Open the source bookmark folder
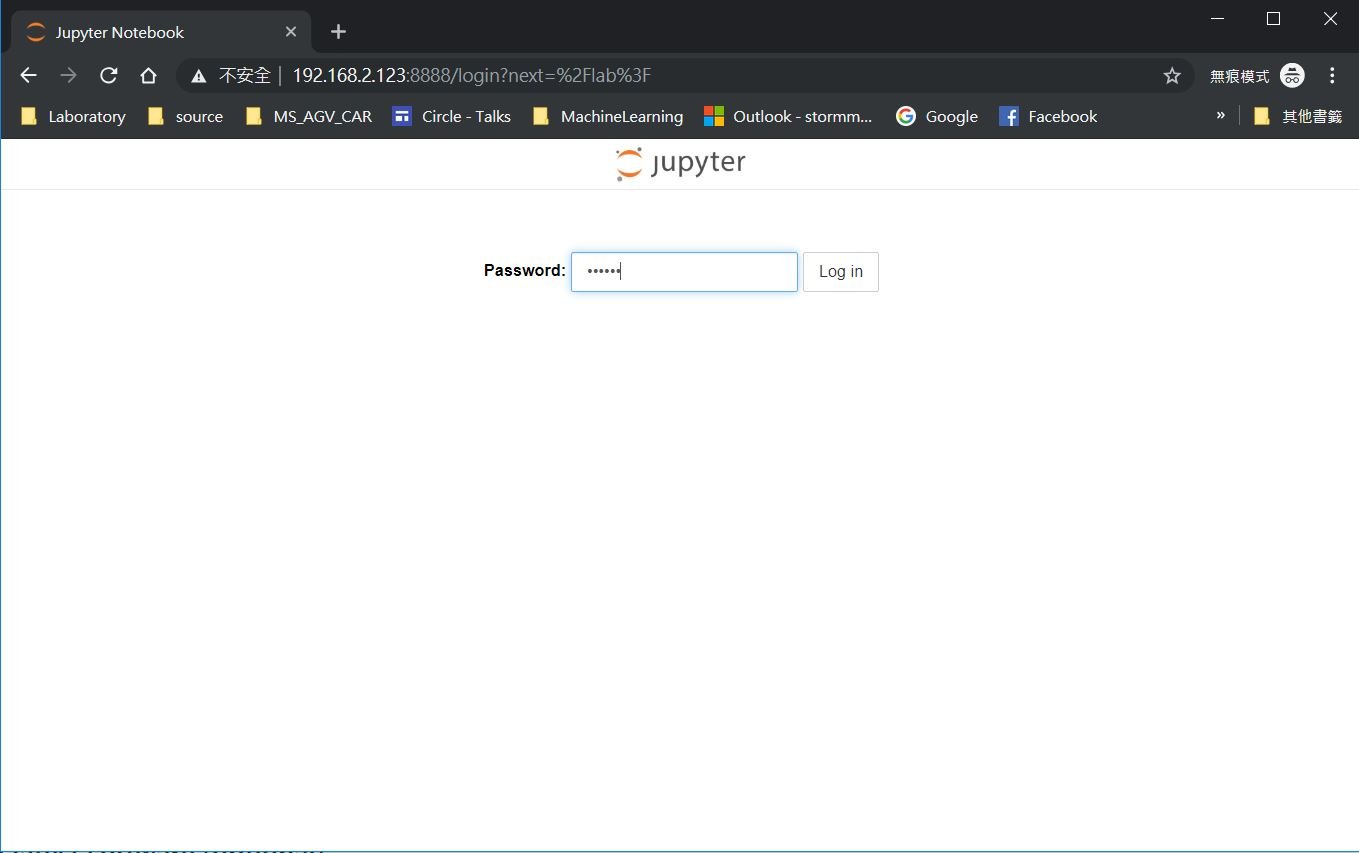 pyautogui.click(x=186, y=117)
